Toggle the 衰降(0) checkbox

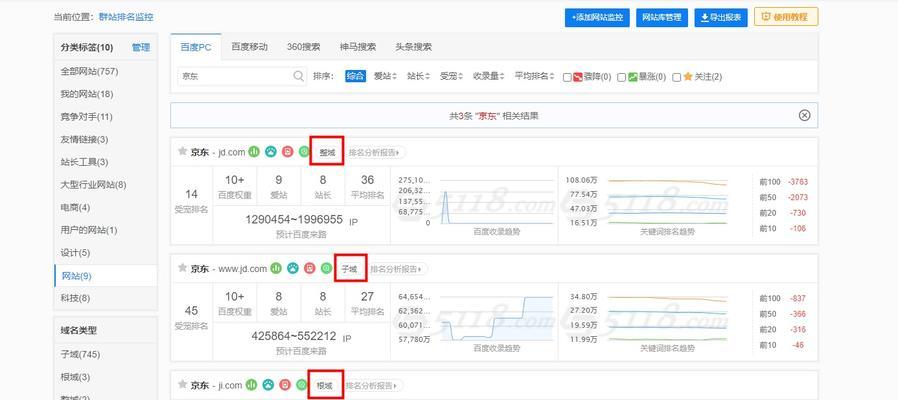pos(567,77)
